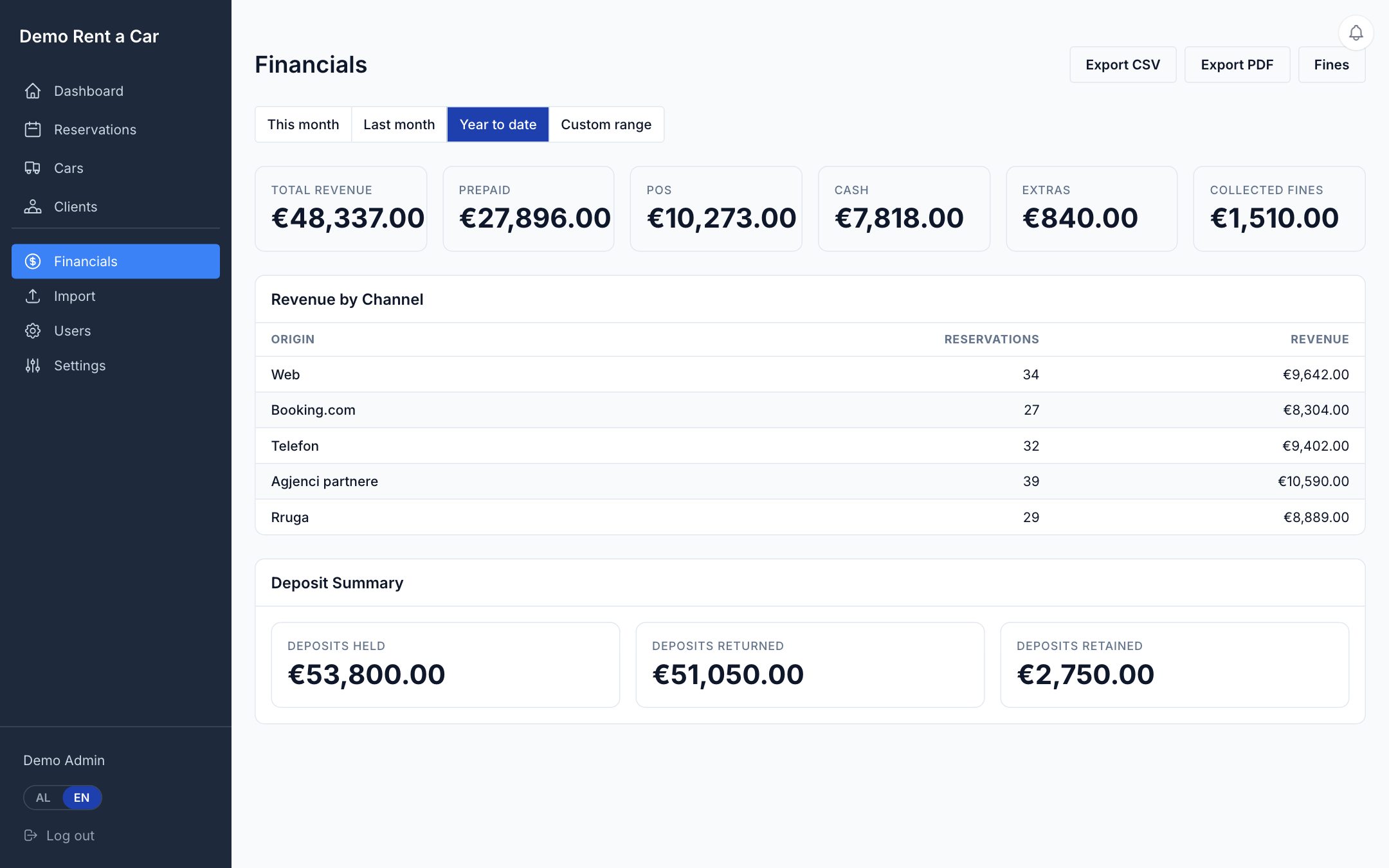Click the Log out arrow icon
The width and height of the screenshot is (1389, 868).
tap(30, 835)
